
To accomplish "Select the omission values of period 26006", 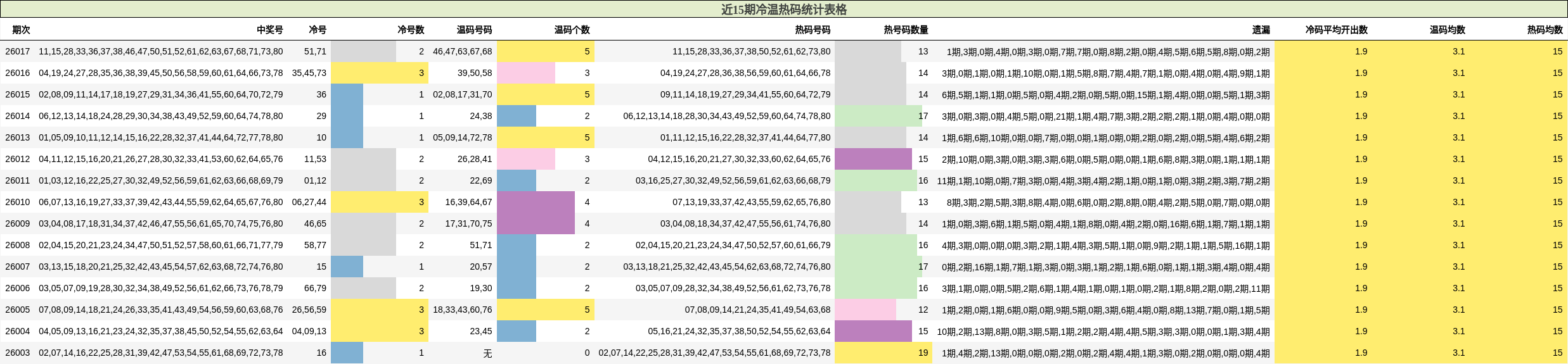I will pyautogui.click(x=1105, y=288).
